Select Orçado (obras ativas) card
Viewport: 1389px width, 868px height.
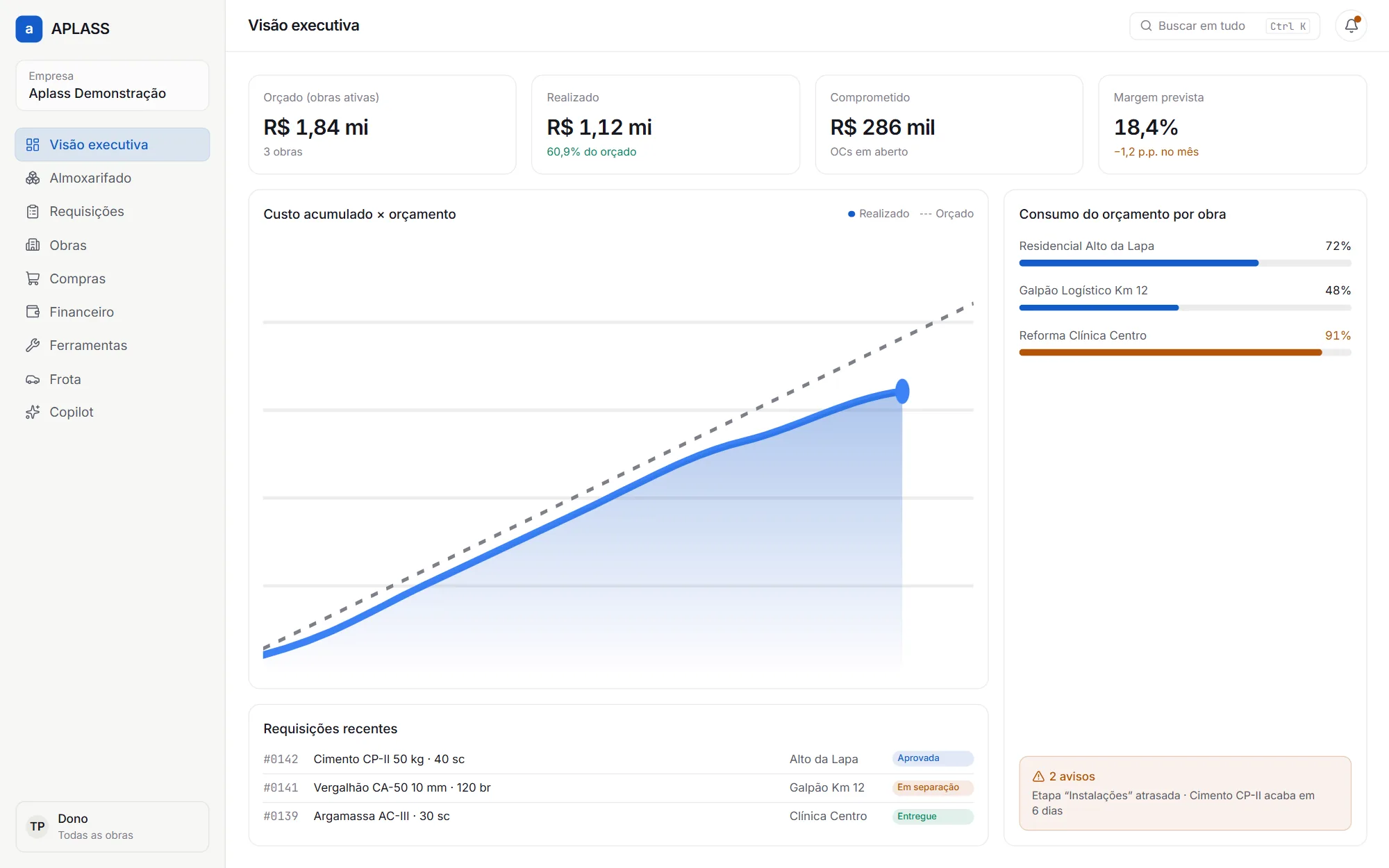[x=382, y=124]
